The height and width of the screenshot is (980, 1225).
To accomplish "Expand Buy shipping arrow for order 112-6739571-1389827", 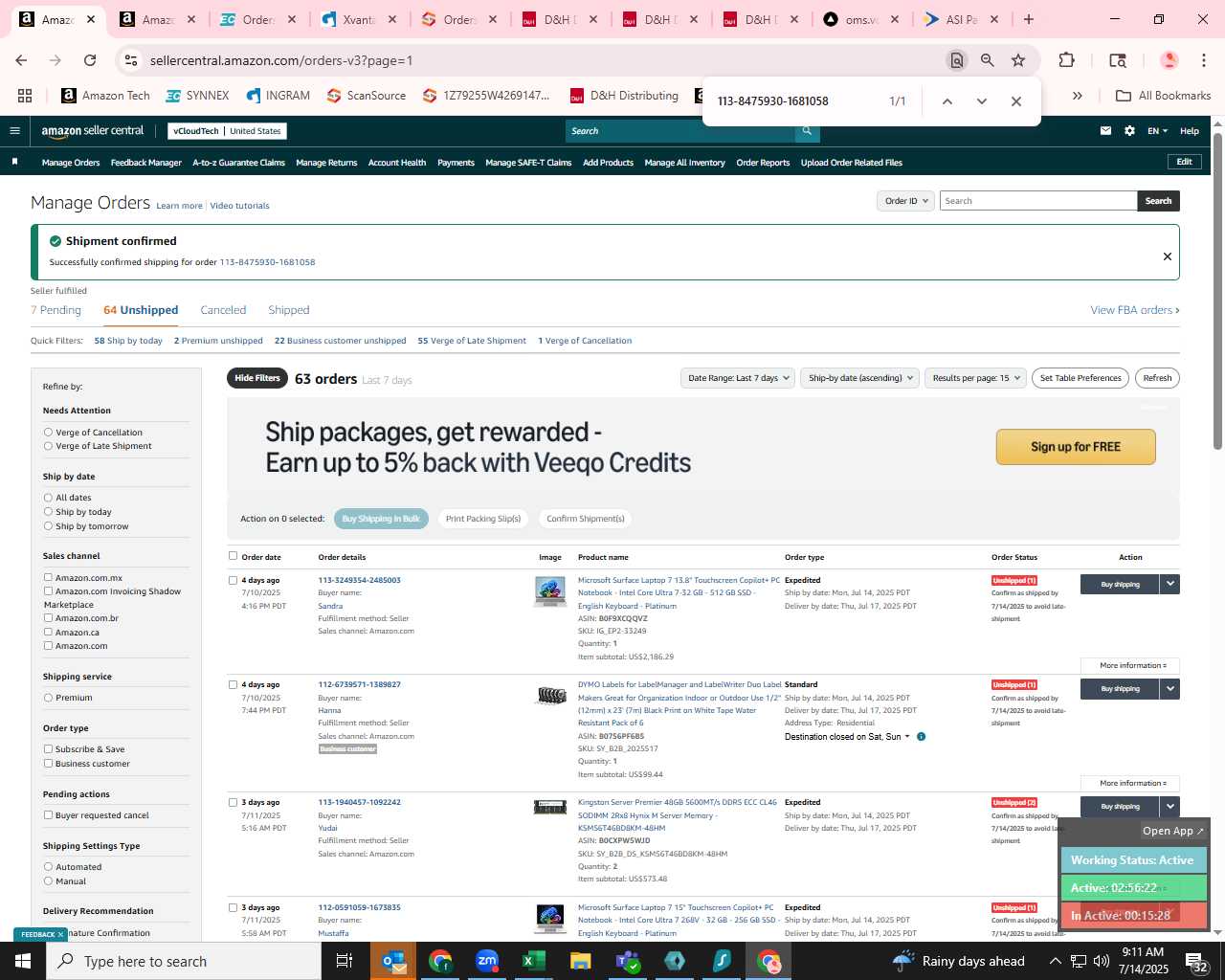I will pos(1169,688).
